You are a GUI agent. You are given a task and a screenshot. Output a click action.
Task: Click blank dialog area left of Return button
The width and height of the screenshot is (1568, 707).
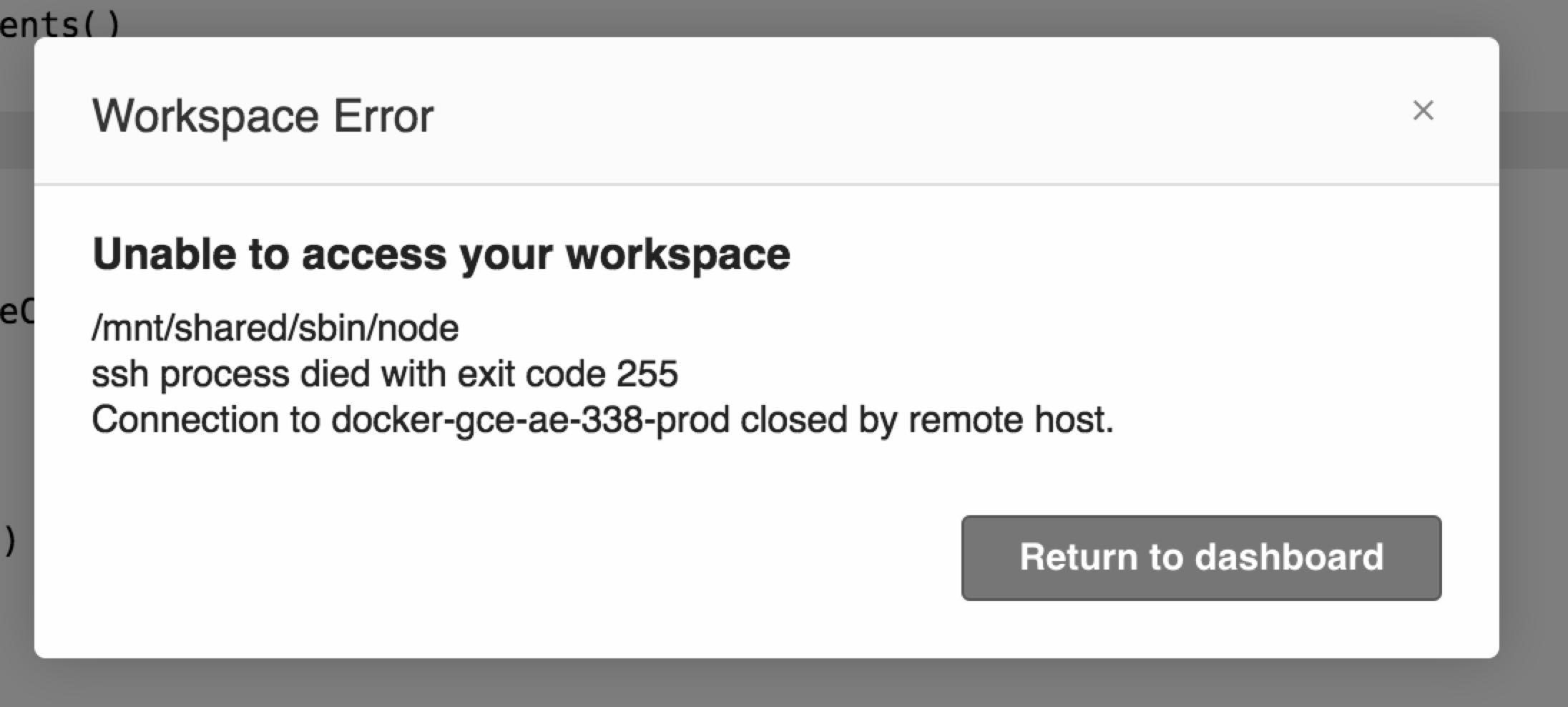point(501,557)
